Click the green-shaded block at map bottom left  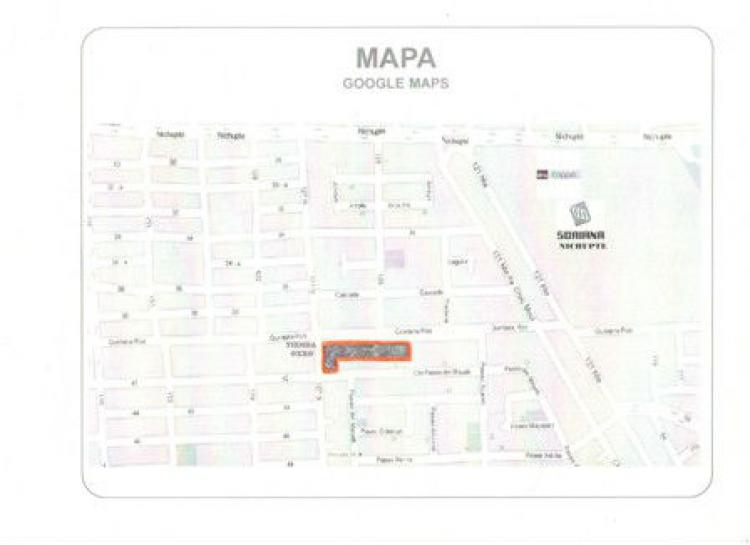point(186,455)
